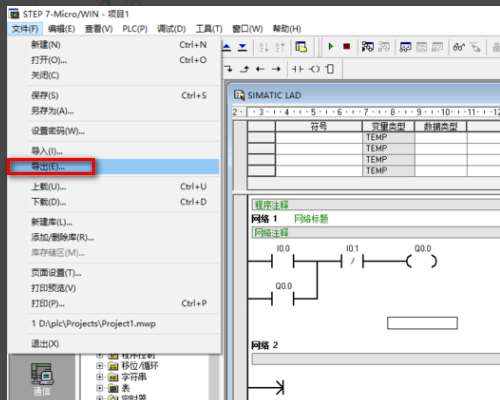
Task: Expand the 字符串 tree node
Action: [99, 377]
